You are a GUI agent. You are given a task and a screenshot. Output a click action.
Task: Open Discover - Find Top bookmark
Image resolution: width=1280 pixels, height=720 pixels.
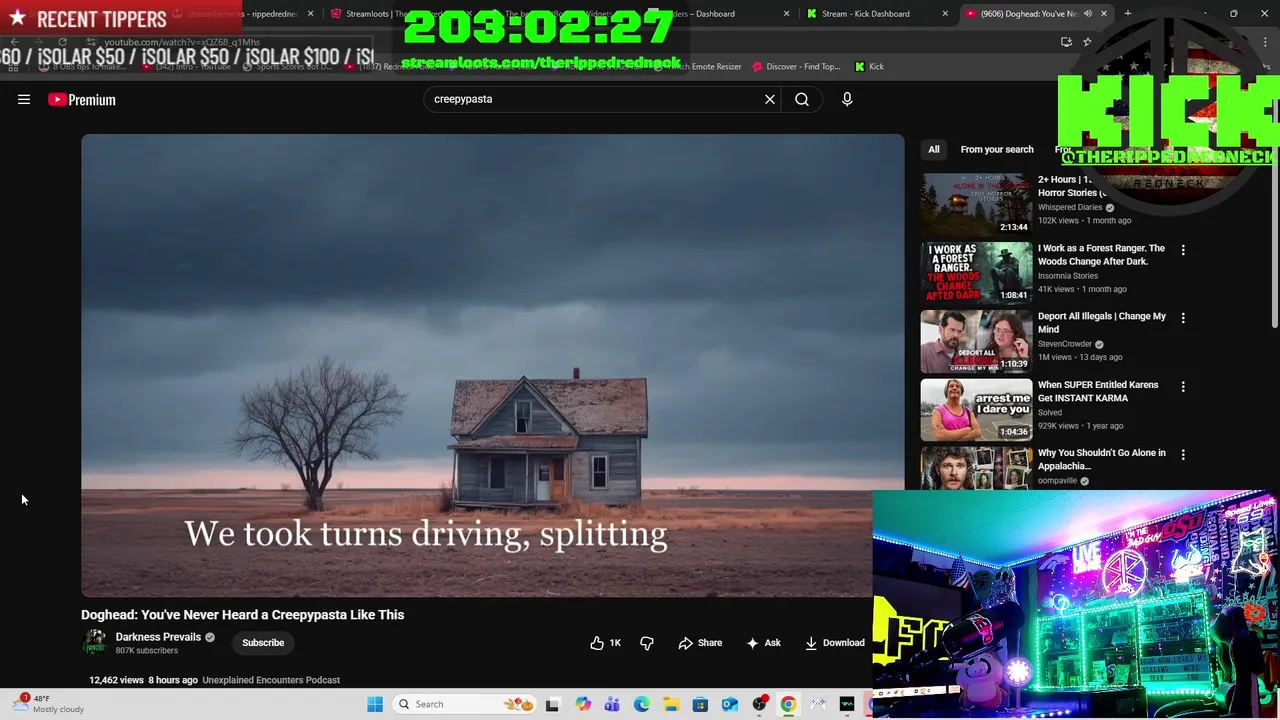[x=796, y=66]
